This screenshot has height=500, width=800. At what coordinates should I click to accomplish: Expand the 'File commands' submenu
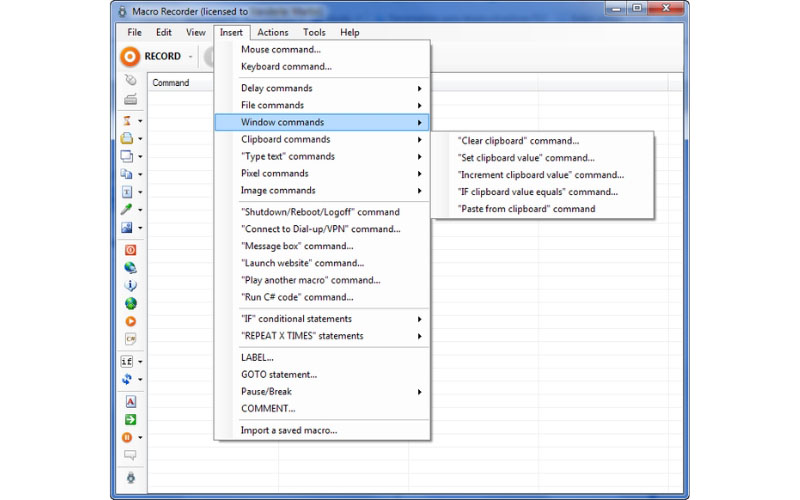(x=322, y=105)
